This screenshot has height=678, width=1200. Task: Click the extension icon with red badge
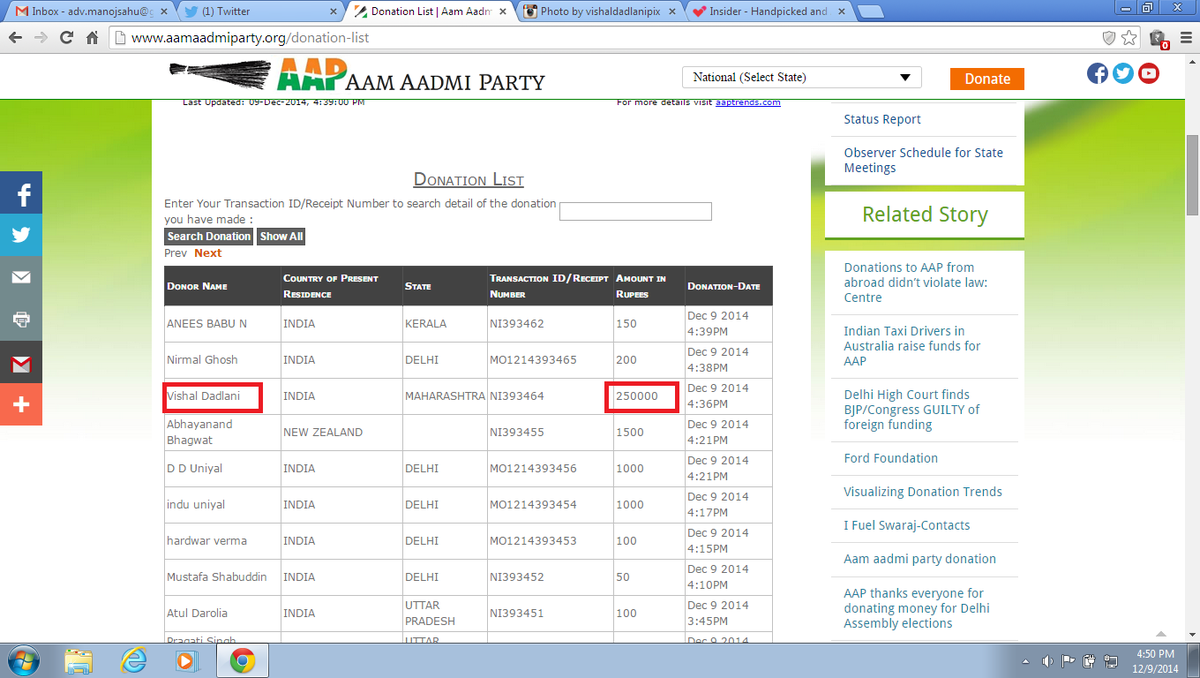pyautogui.click(x=1158, y=39)
